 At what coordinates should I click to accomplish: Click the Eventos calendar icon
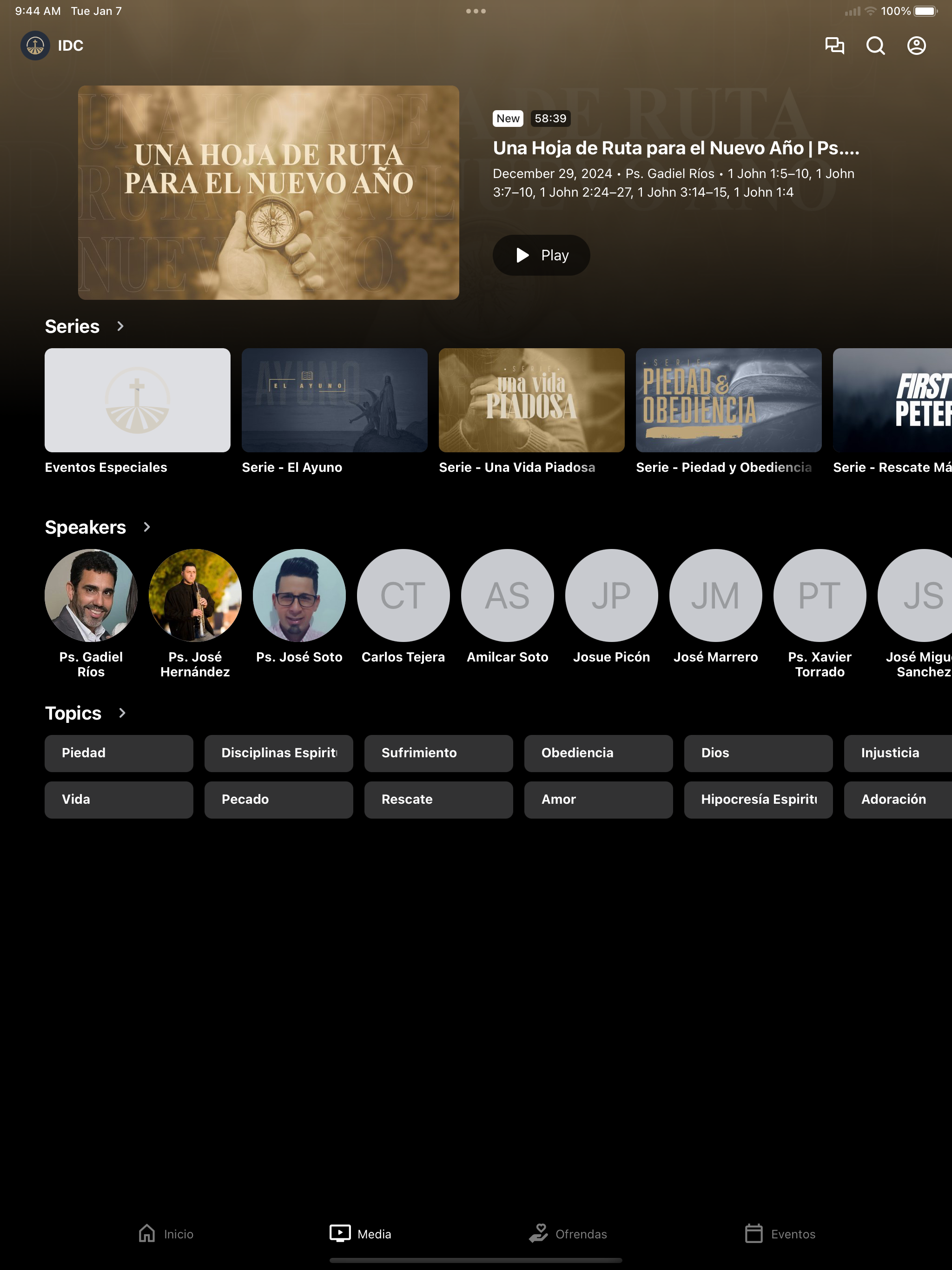coord(754,1233)
